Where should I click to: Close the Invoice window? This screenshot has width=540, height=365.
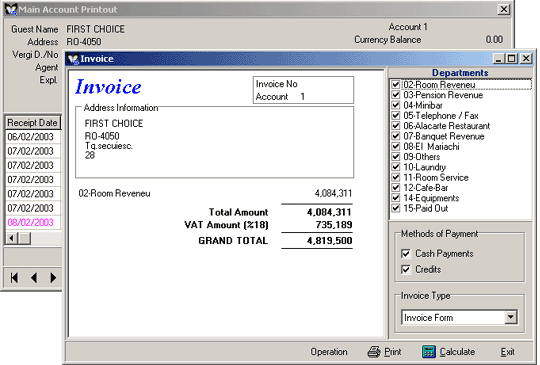(x=526, y=59)
